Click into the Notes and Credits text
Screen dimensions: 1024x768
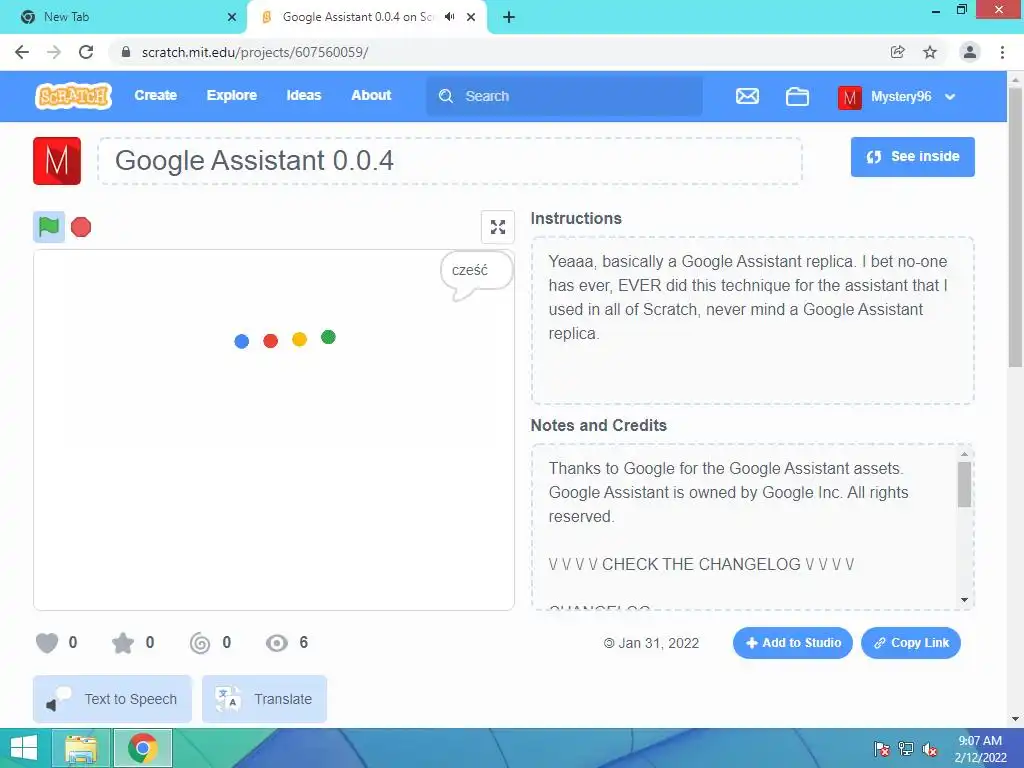point(744,527)
